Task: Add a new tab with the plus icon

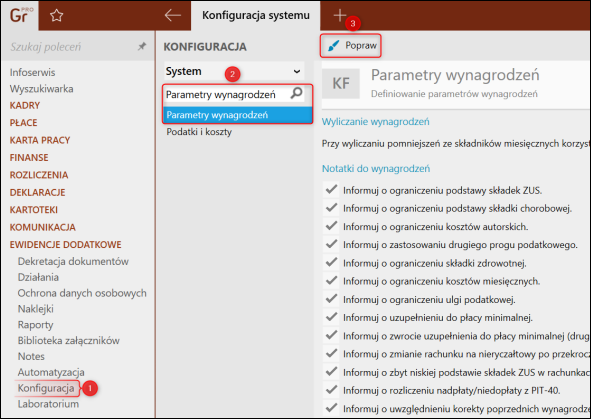Action: click(340, 15)
